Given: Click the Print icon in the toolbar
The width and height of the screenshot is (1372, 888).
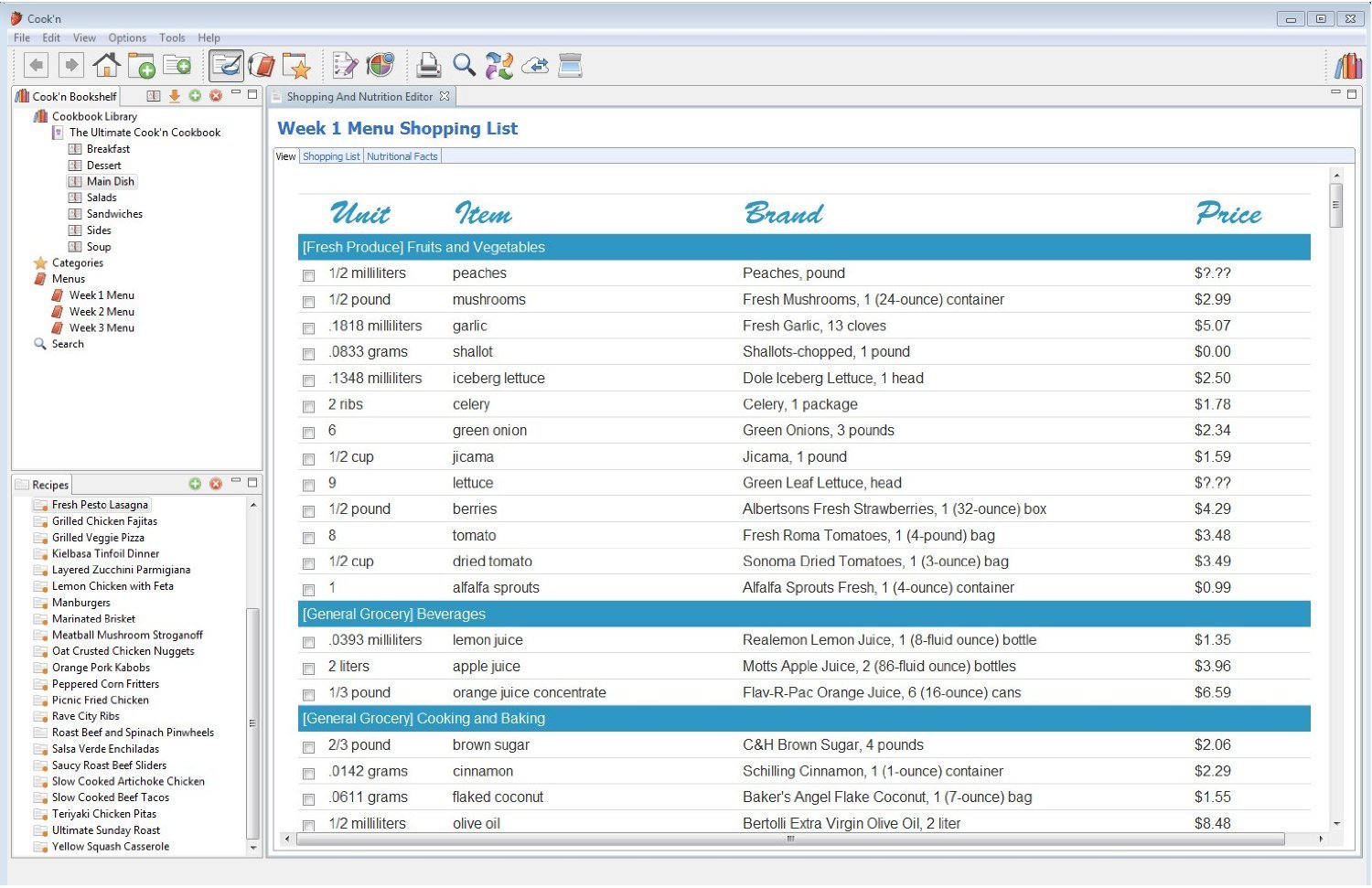Looking at the screenshot, I should (x=427, y=65).
